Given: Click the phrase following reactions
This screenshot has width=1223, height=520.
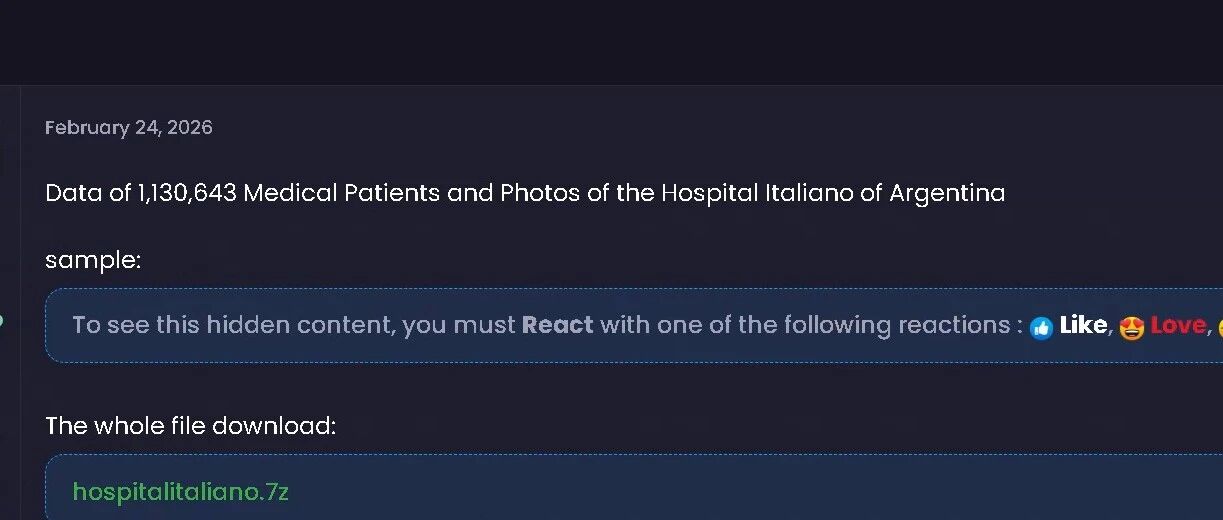Looking at the screenshot, I should [896, 325].
